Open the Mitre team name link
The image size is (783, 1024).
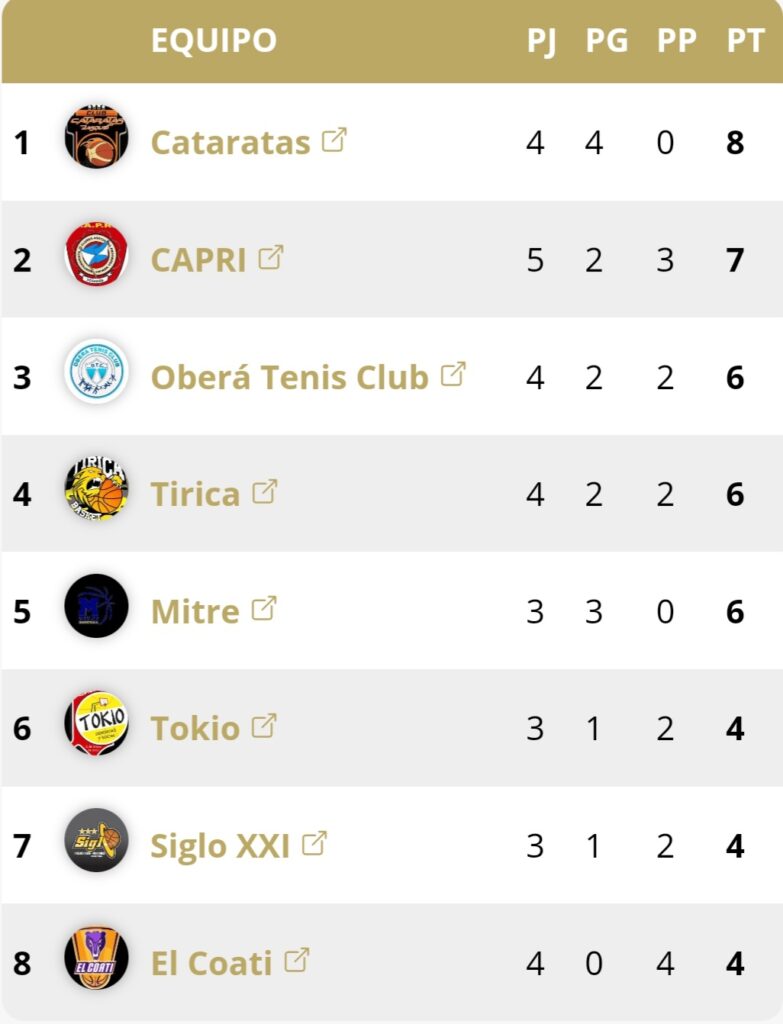[x=195, y=611]
